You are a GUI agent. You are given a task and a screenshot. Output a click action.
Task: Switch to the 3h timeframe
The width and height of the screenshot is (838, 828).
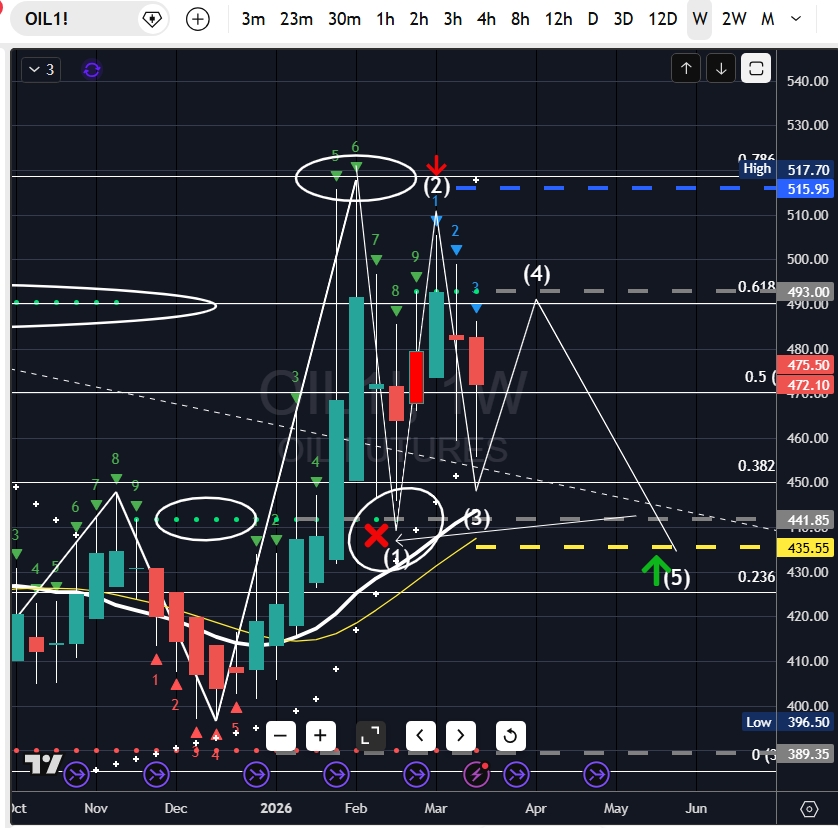pos(453,19)
